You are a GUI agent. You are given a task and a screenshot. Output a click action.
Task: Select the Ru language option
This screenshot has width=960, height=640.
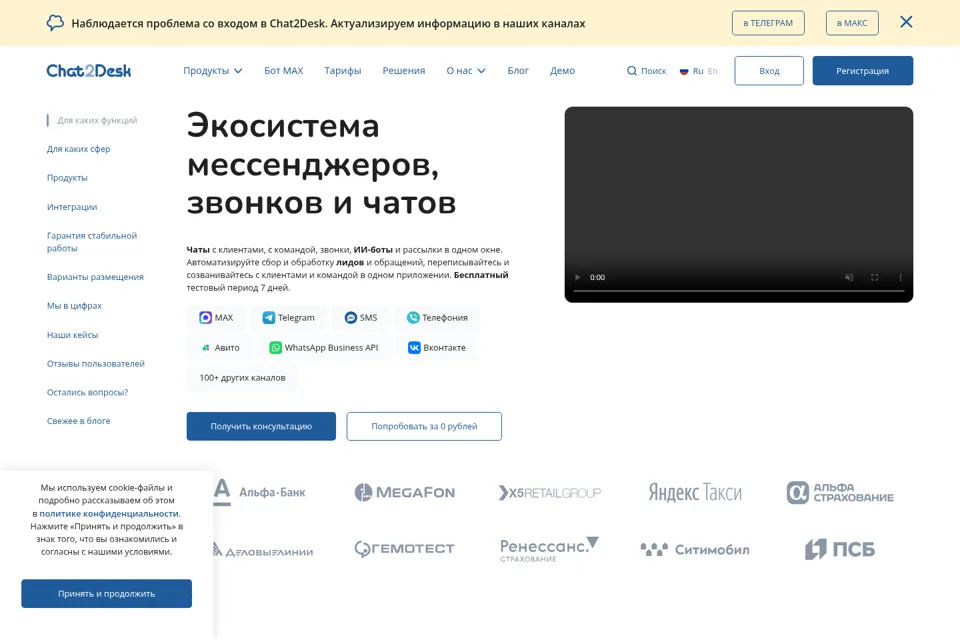coord(698,71)
